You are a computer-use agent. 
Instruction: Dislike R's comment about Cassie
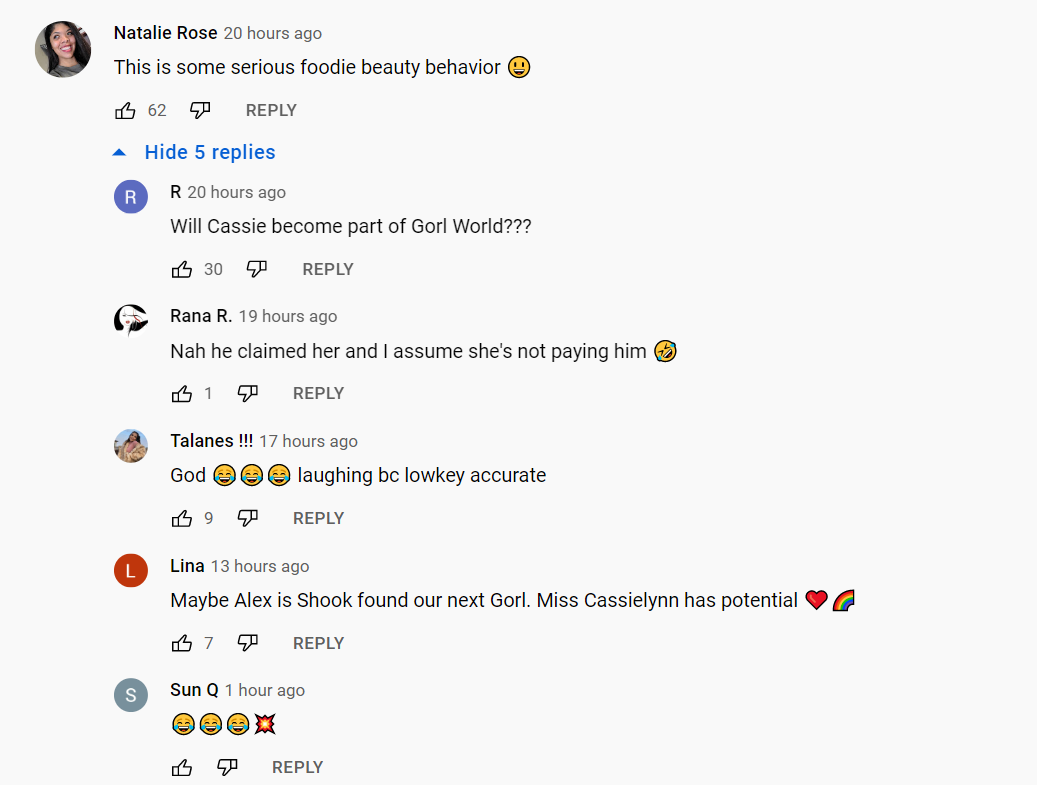coord(257,269)
